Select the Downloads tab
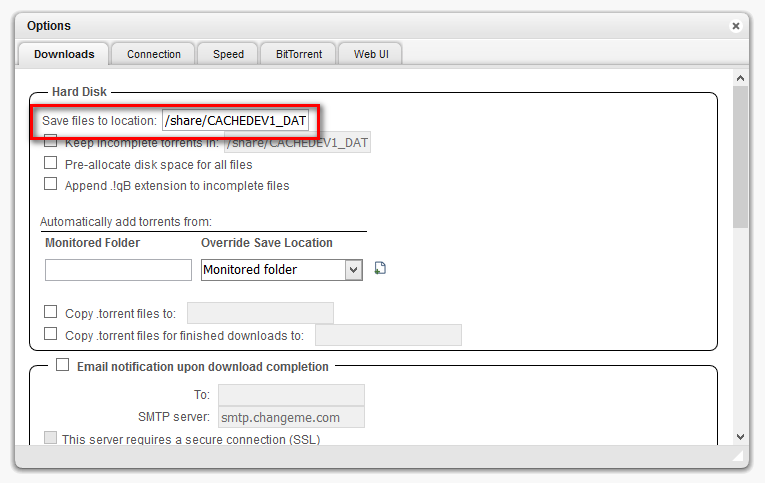 click(64, 54)
